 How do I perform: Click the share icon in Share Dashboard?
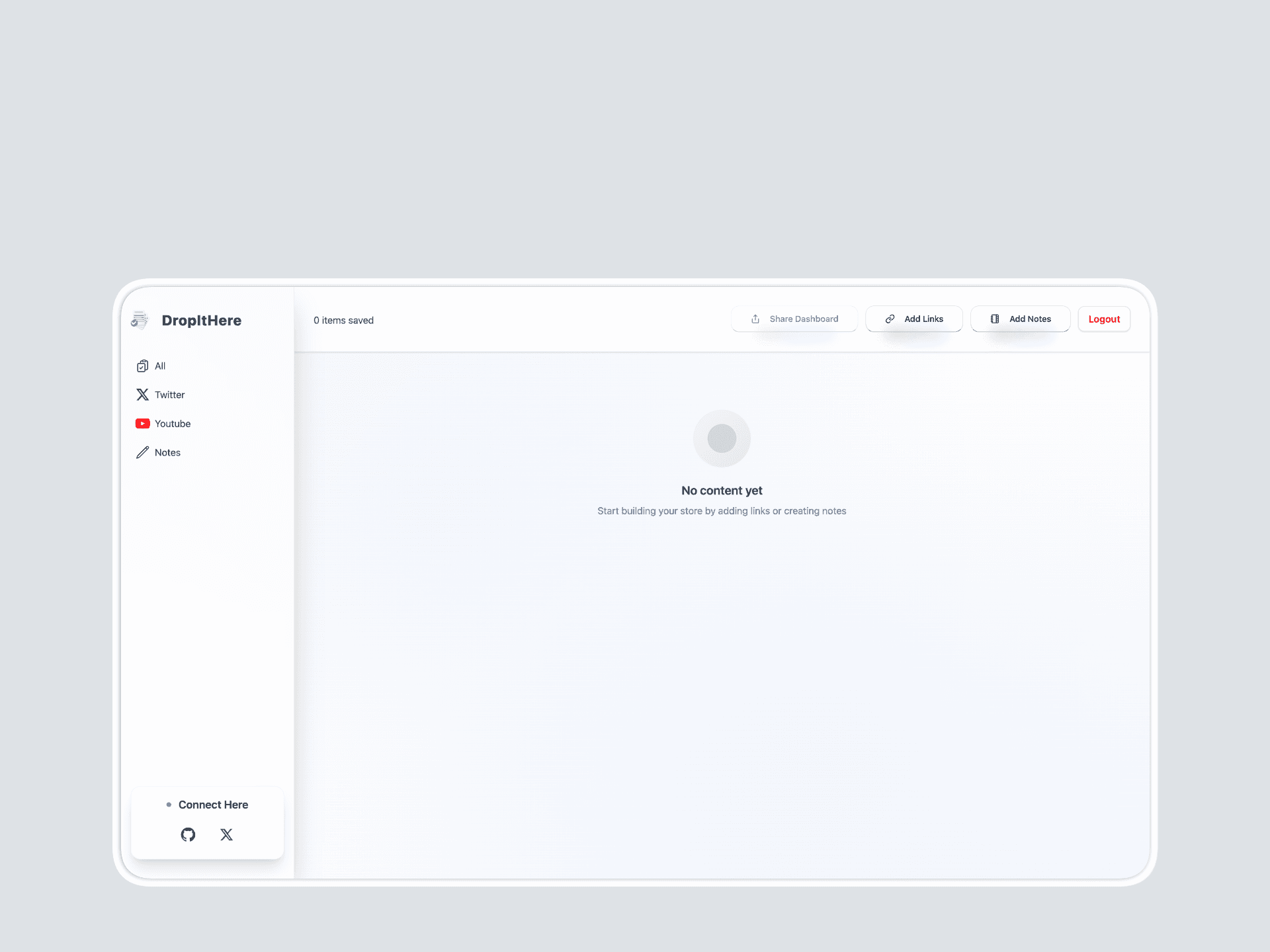[755, 319]
